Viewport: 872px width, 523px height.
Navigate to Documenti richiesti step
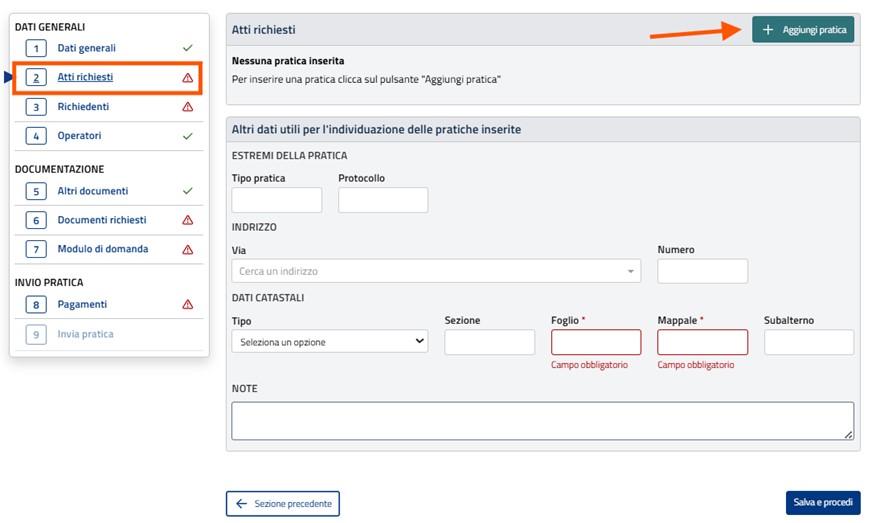coord(101,221)
